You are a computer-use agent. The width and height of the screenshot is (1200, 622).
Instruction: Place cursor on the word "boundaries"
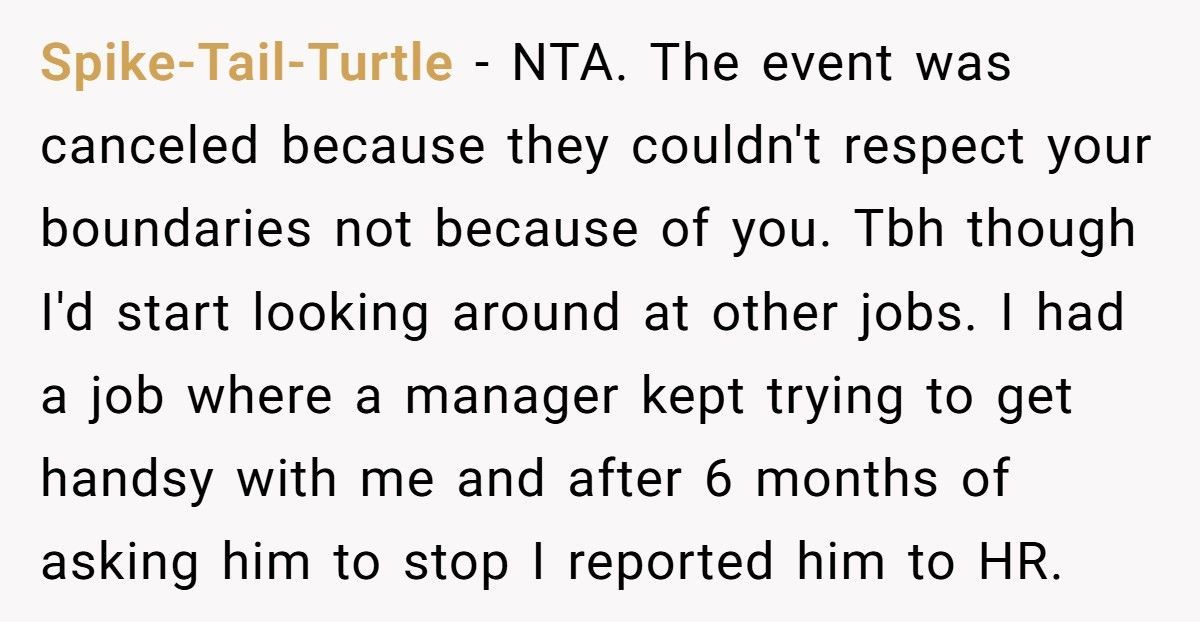point(176,230)
